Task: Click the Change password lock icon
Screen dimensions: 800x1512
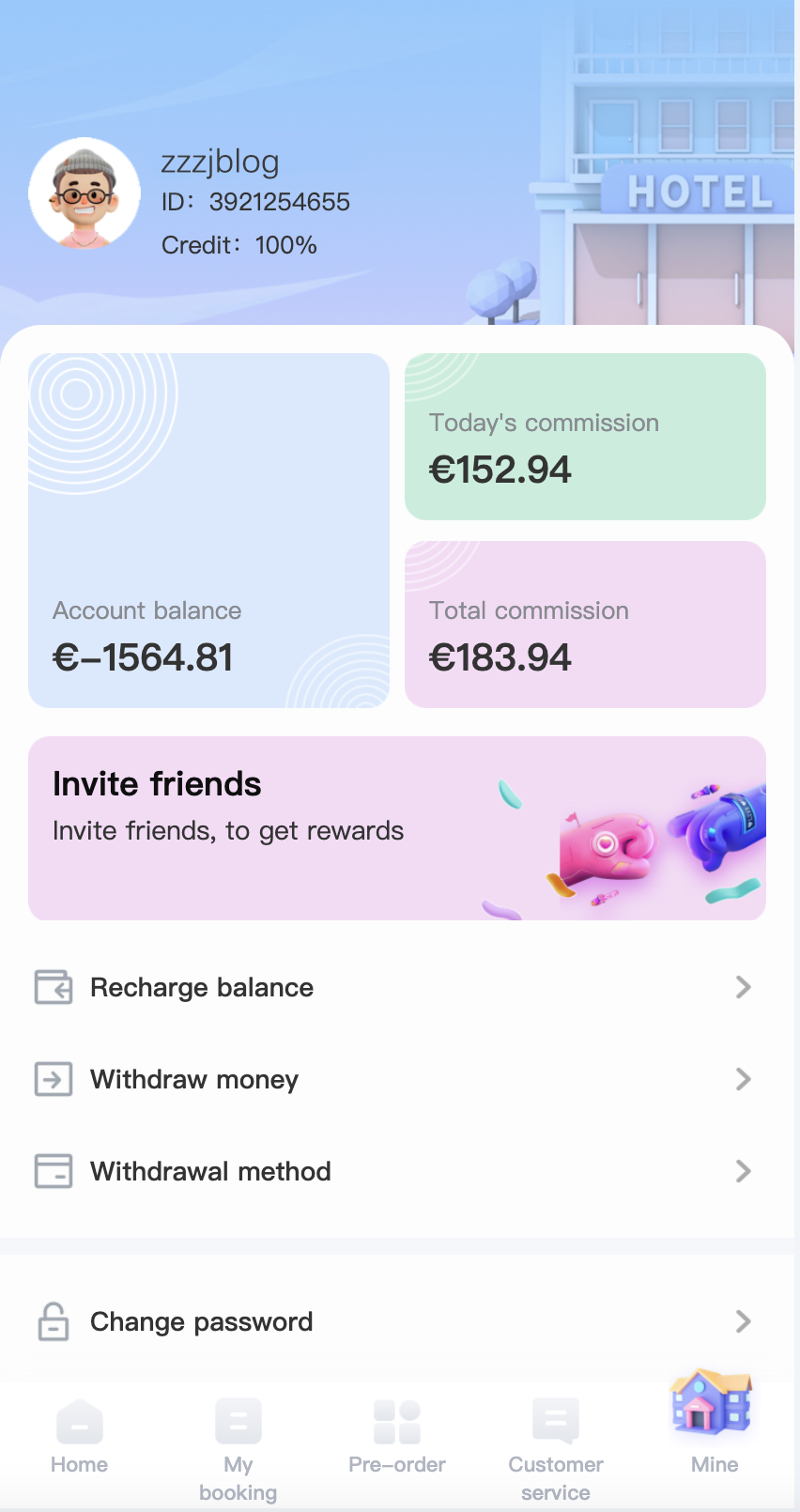Action: pyautogui.click(x=54, y=1321)
